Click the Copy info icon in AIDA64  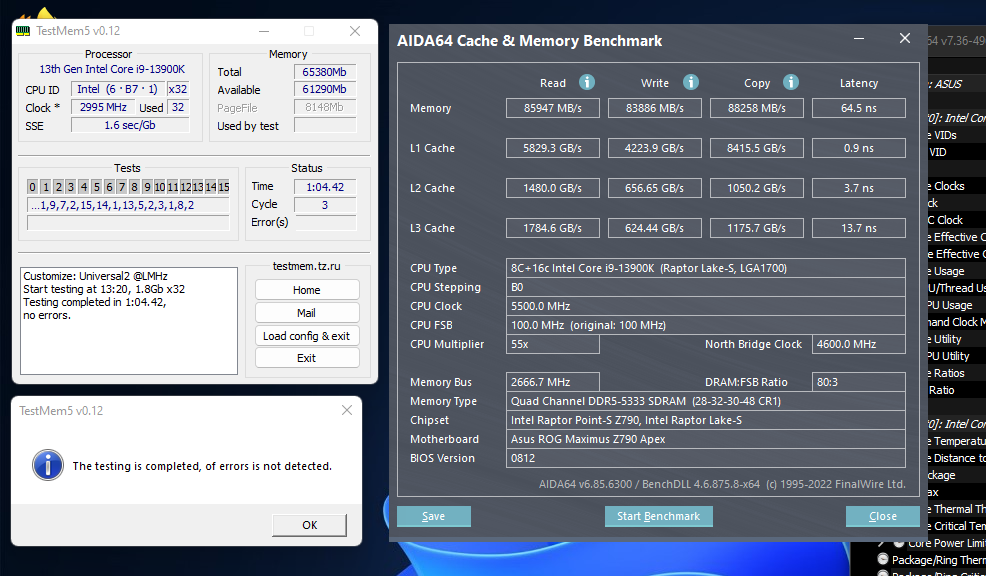[x=790, y=82]
